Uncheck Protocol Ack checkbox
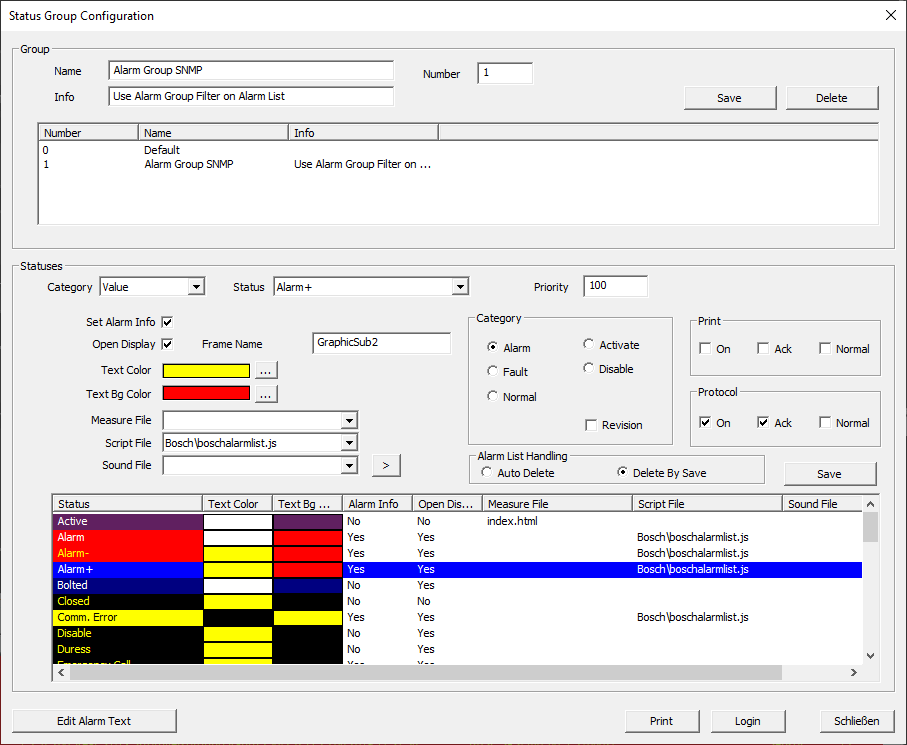The image size is (907, 745). 763,422
